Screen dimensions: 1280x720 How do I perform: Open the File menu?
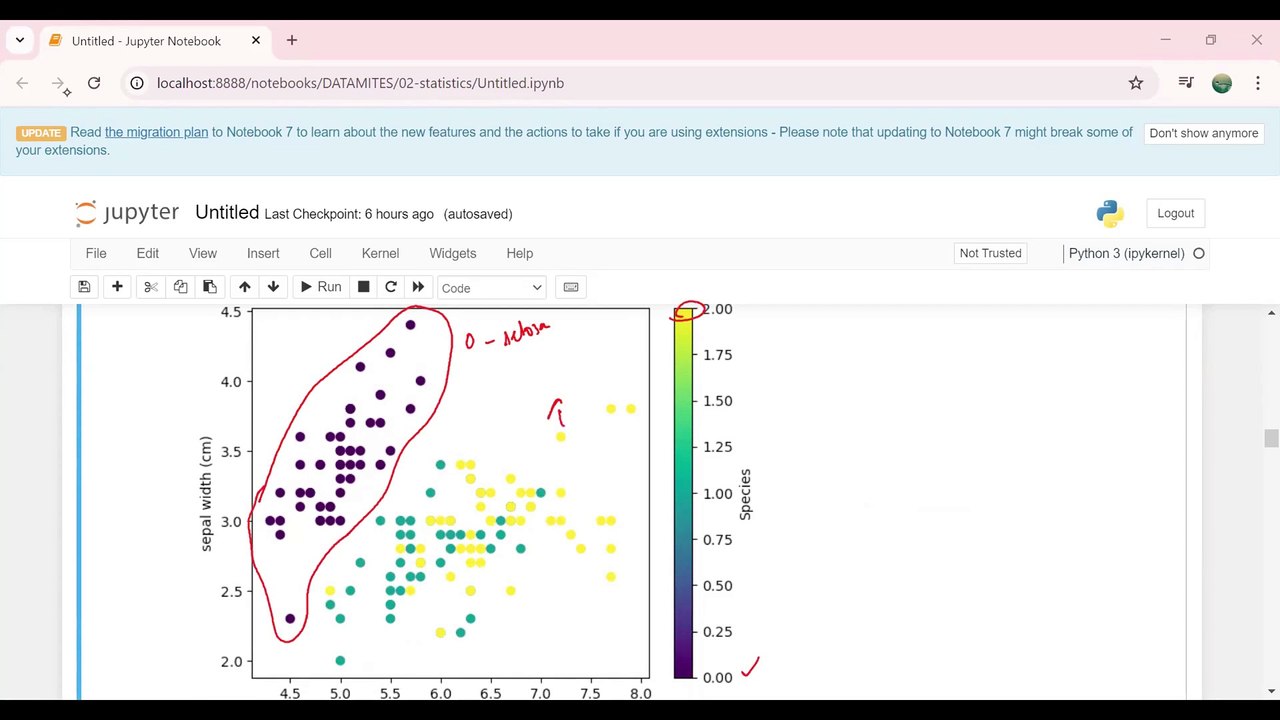tap(96, 253)
